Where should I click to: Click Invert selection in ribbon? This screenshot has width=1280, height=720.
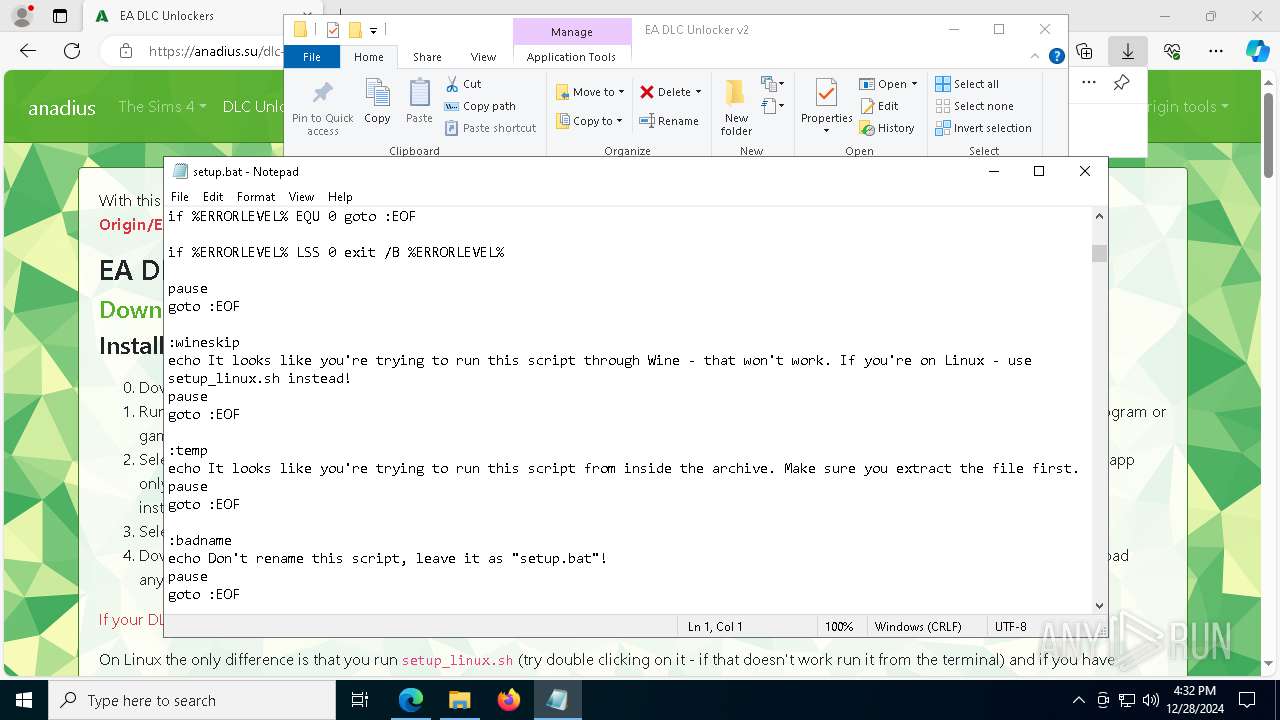(x=983, y=128)
